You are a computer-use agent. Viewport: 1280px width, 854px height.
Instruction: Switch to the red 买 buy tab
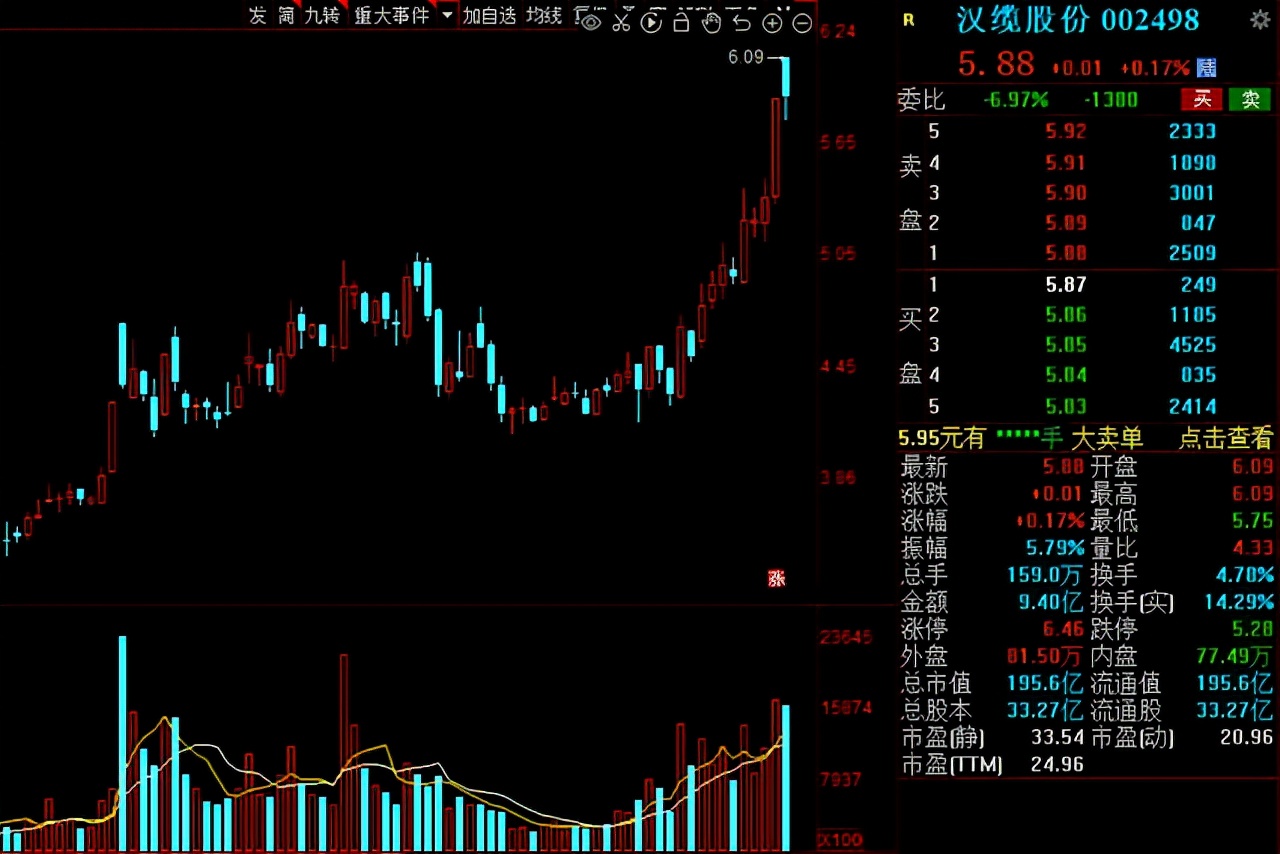point(1202,100)
